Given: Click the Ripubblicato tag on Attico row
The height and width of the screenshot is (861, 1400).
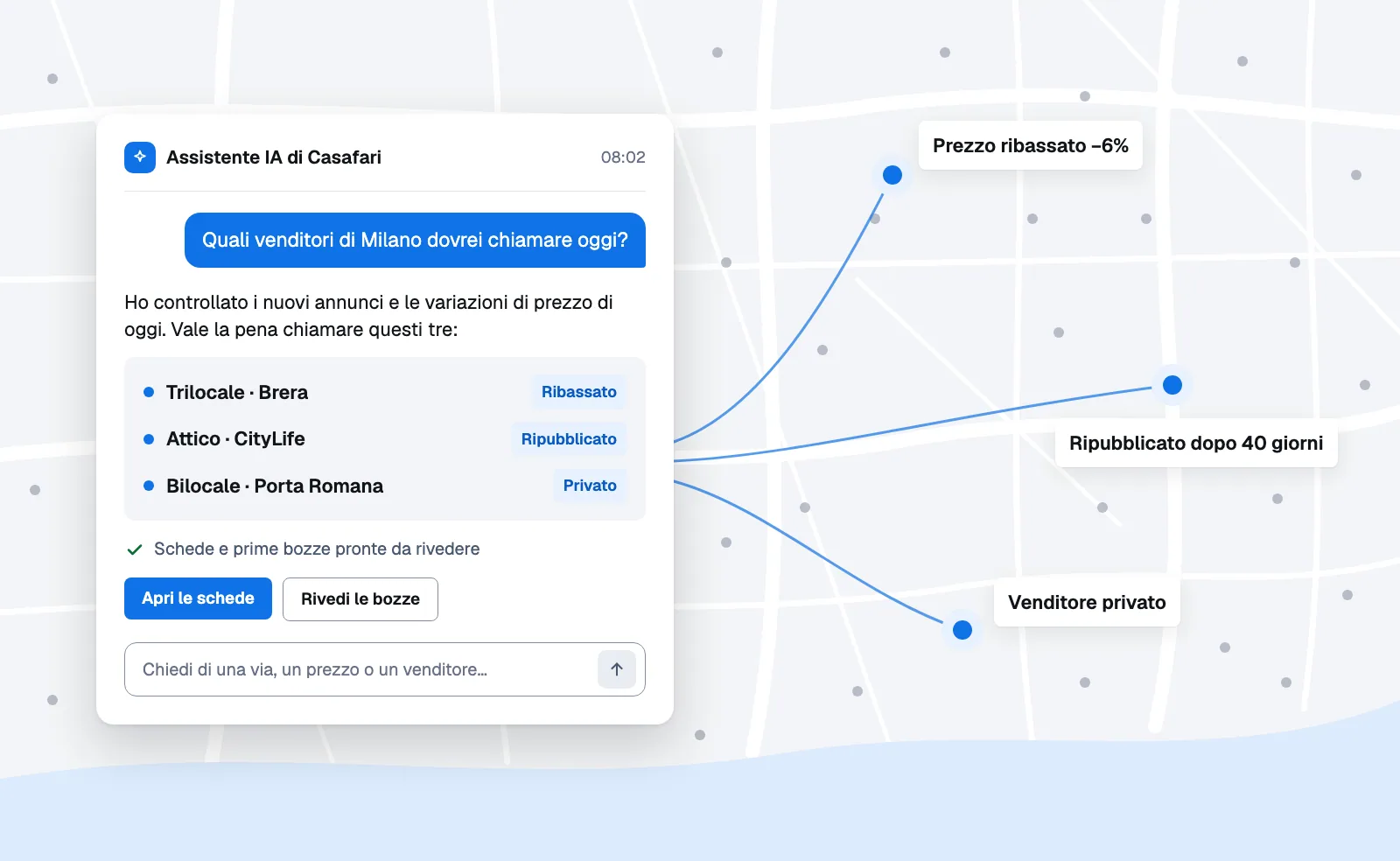Looking at the screenshot, I should coord(569,439).
